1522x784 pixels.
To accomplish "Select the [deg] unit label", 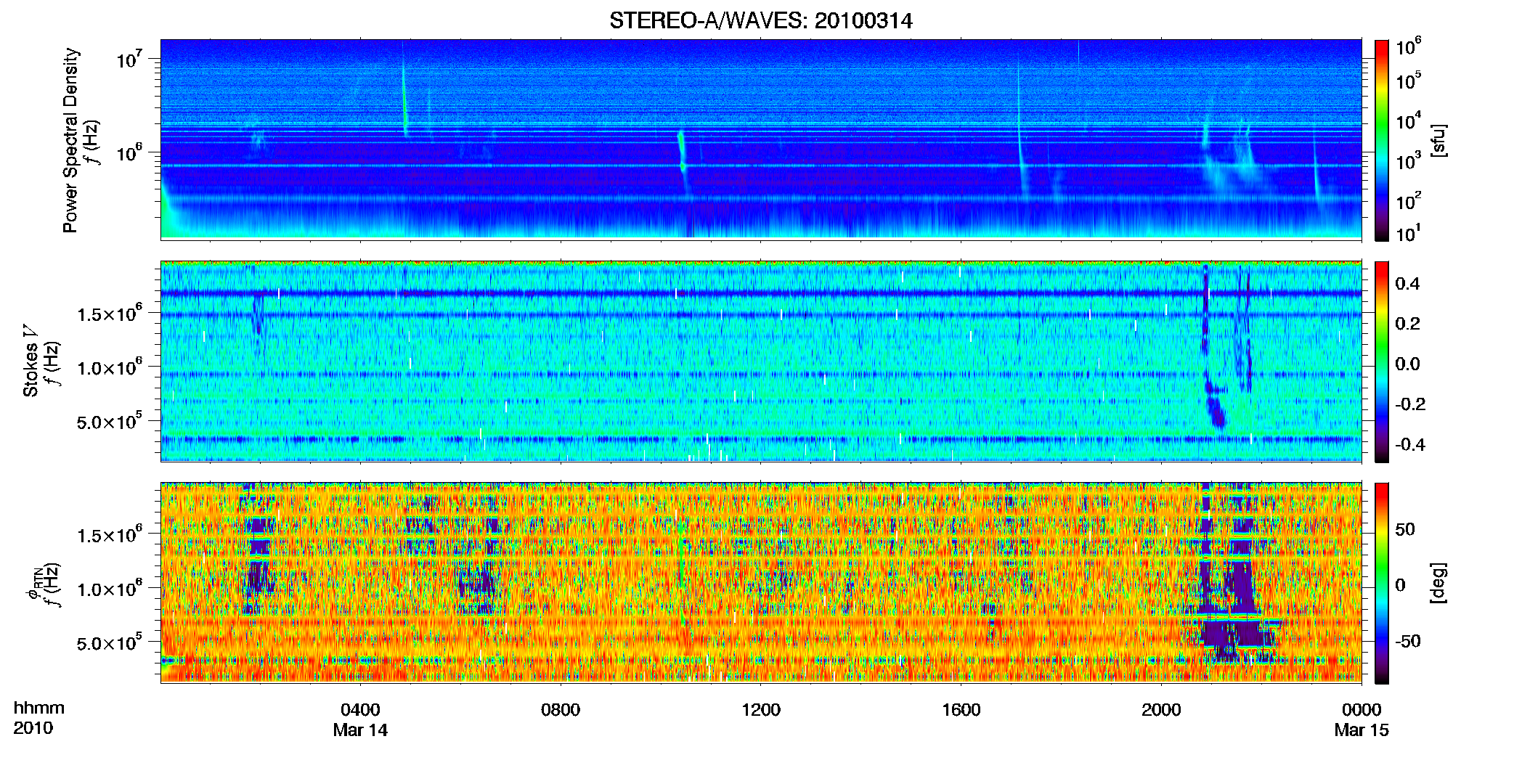I will (x=1438, y=583).
